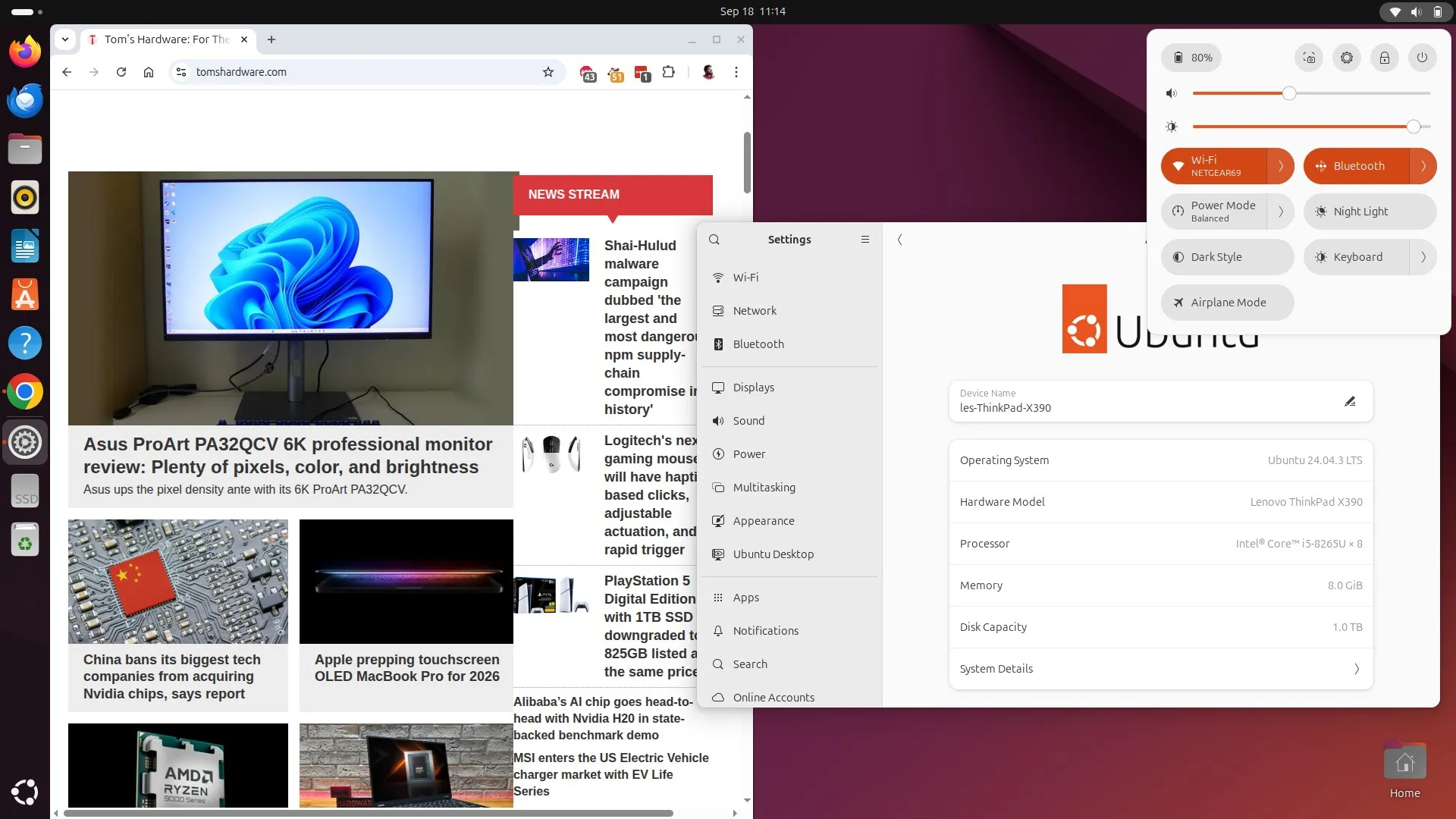Viewport: 1456px width, 819px height.
Task: Open the screenshot tool in quick settings
Action: tap(1309, 58)
